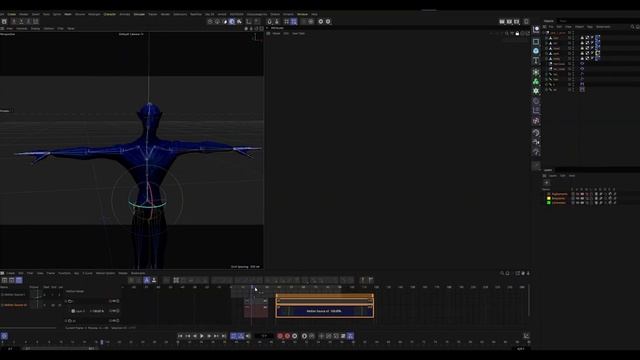The height and width of the screenshot is (360, 640).
Task: Select the Motion Source #1 100.0% clip
Action: point(324,311)
